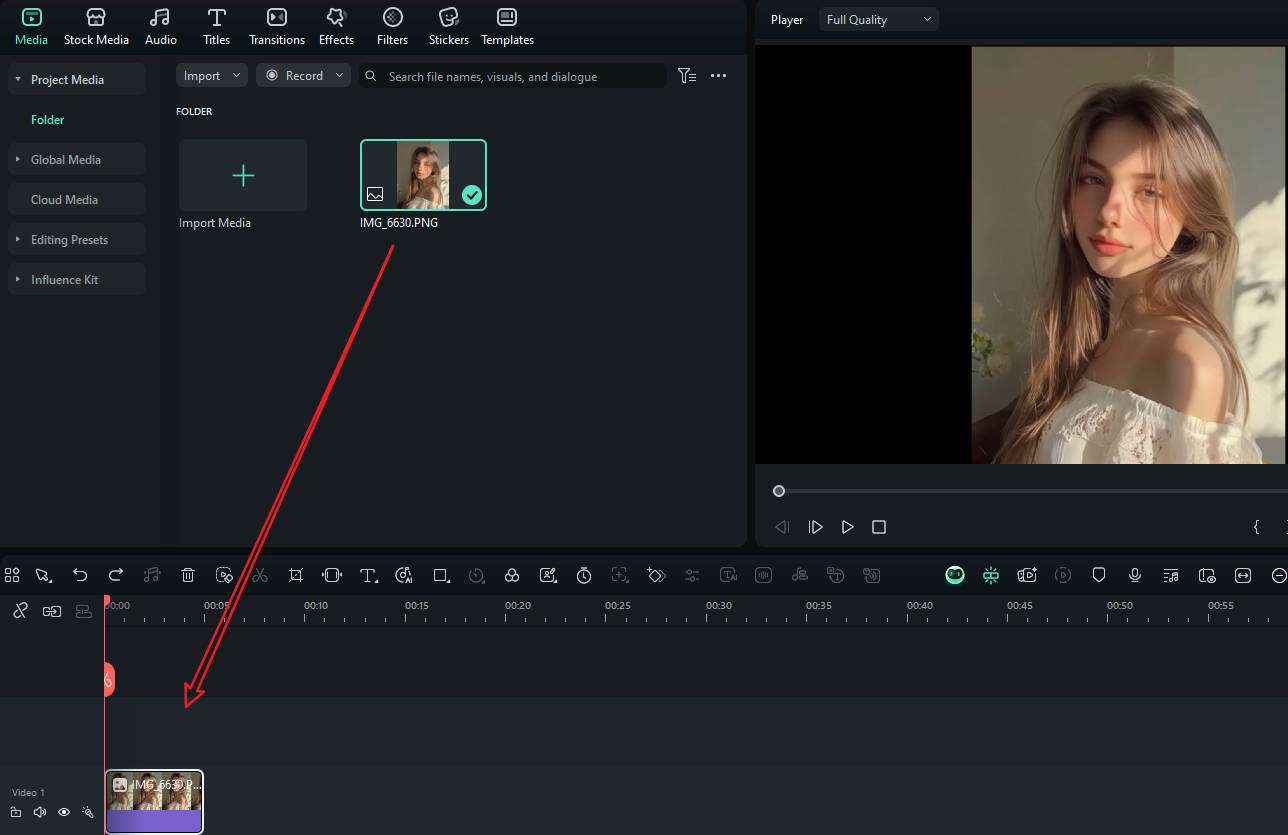Image resolution: width=1288 pixels, height=835 pixels.
Task: Set the mark-in point in the player
Action: [x=1256, y=527]
